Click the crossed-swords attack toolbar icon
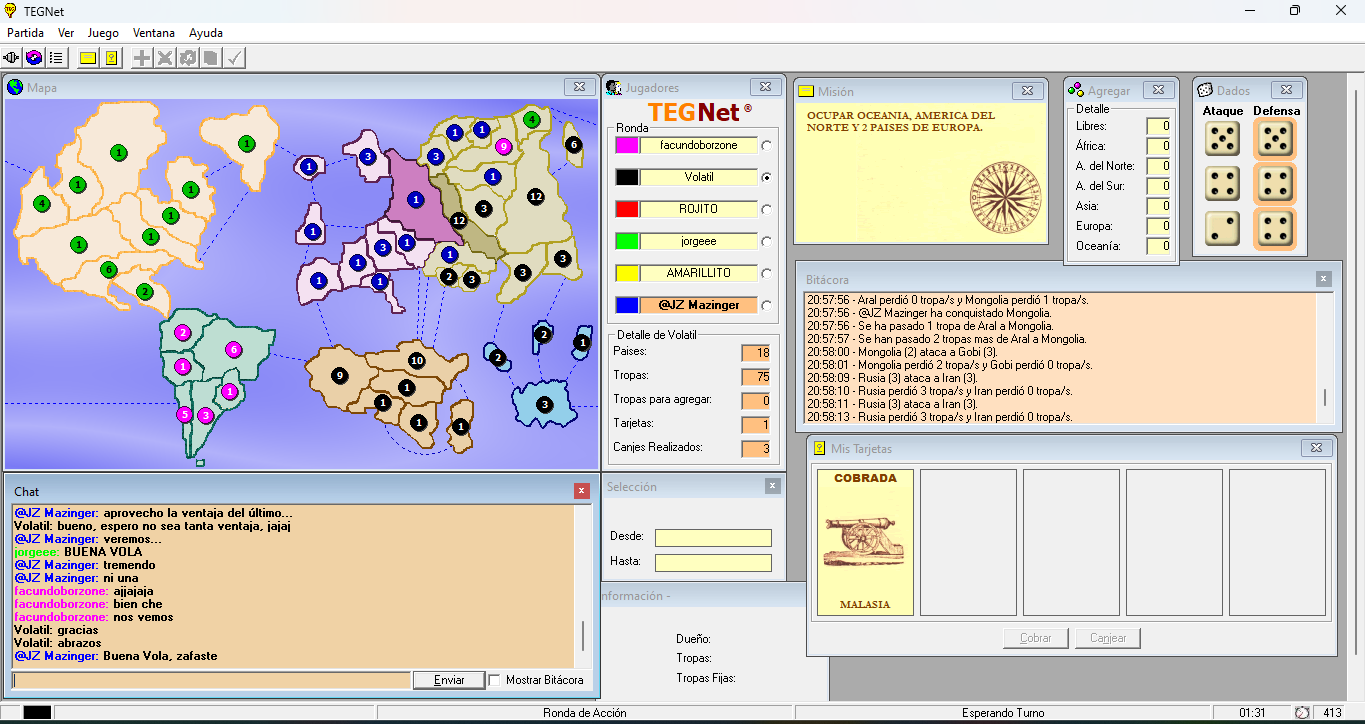 click(165, 58)
